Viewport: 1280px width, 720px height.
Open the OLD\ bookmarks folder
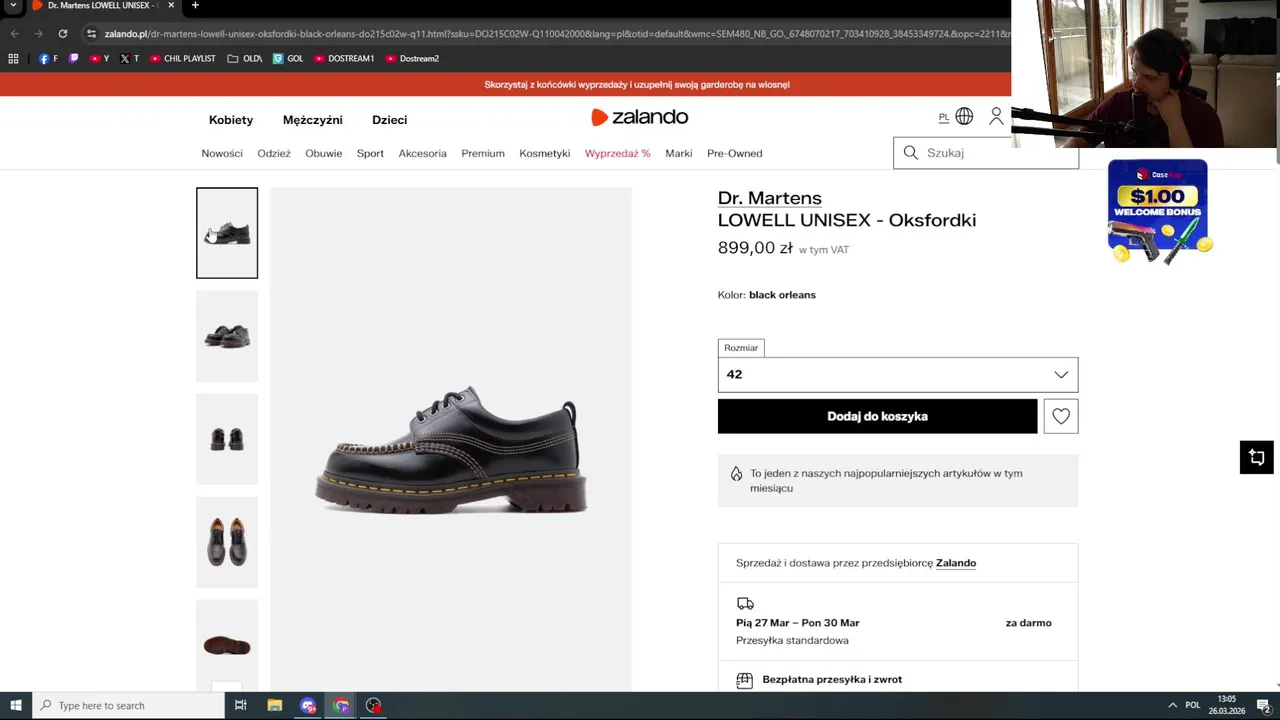[244, 59]
